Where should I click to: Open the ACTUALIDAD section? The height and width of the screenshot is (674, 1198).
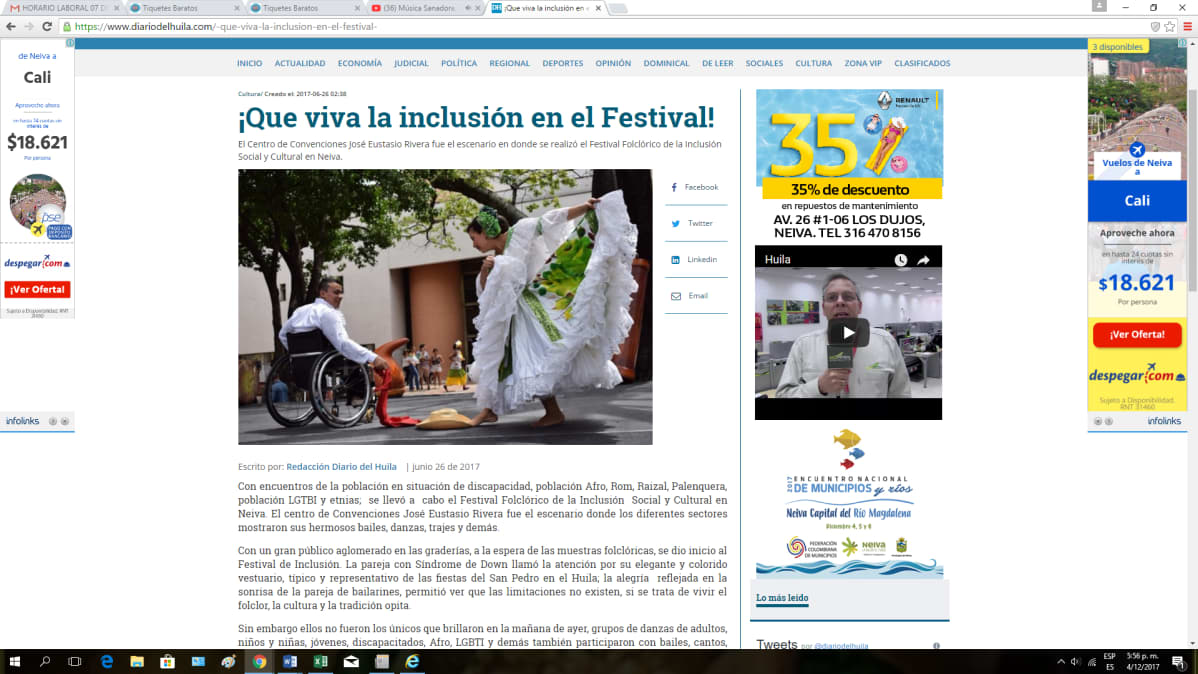pyautogui.click(x=300, y=63)
